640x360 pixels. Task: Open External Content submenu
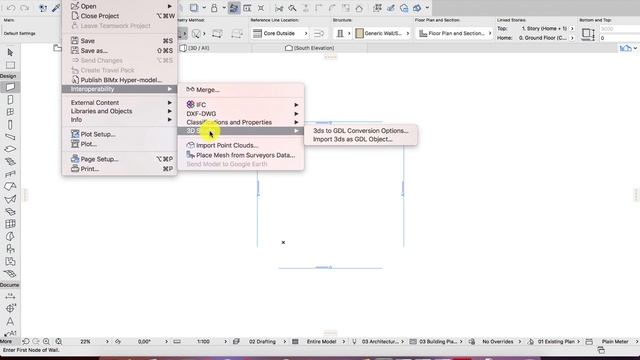tap(119, 102)
